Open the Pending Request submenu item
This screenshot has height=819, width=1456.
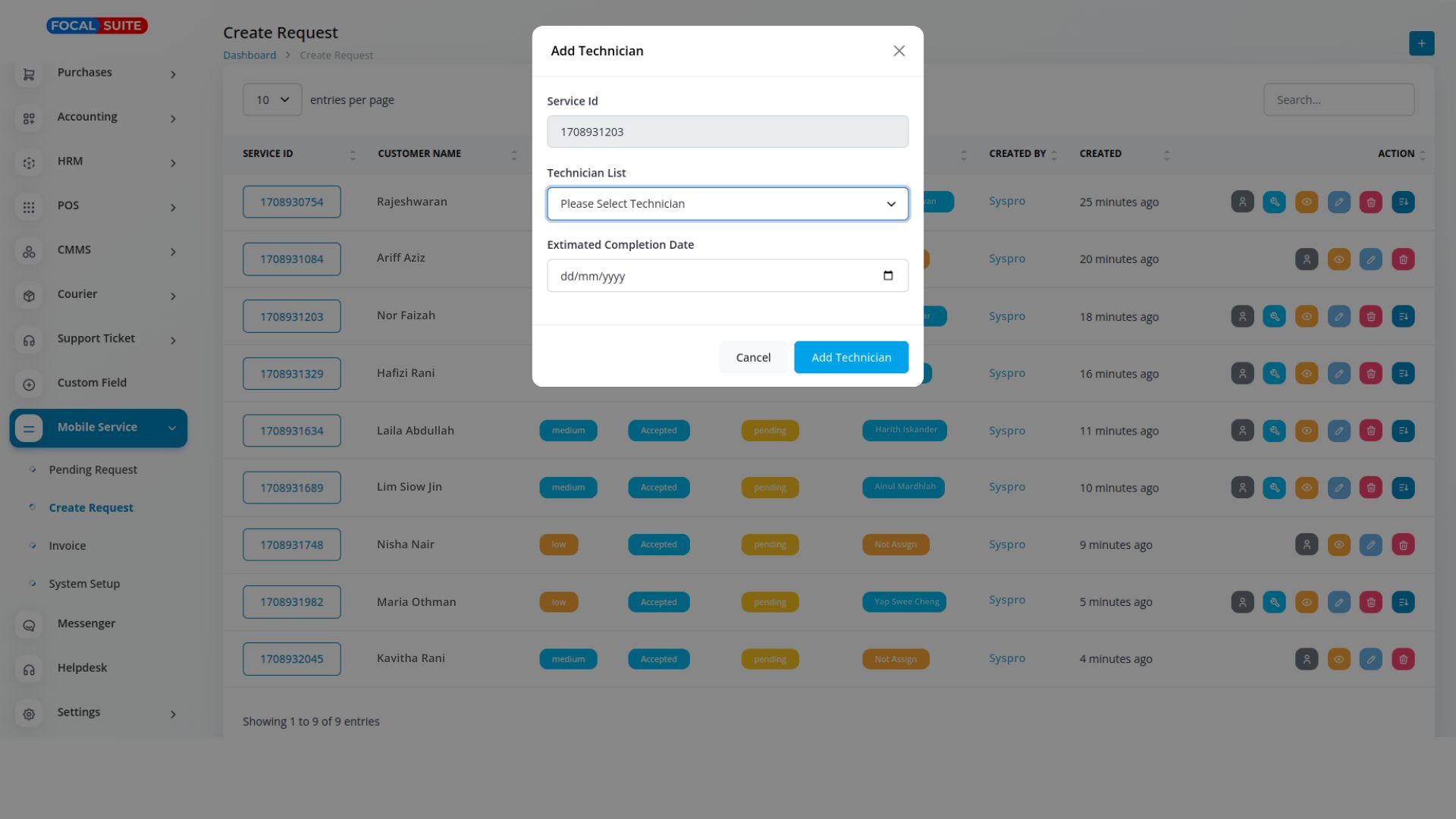point(93,470)
